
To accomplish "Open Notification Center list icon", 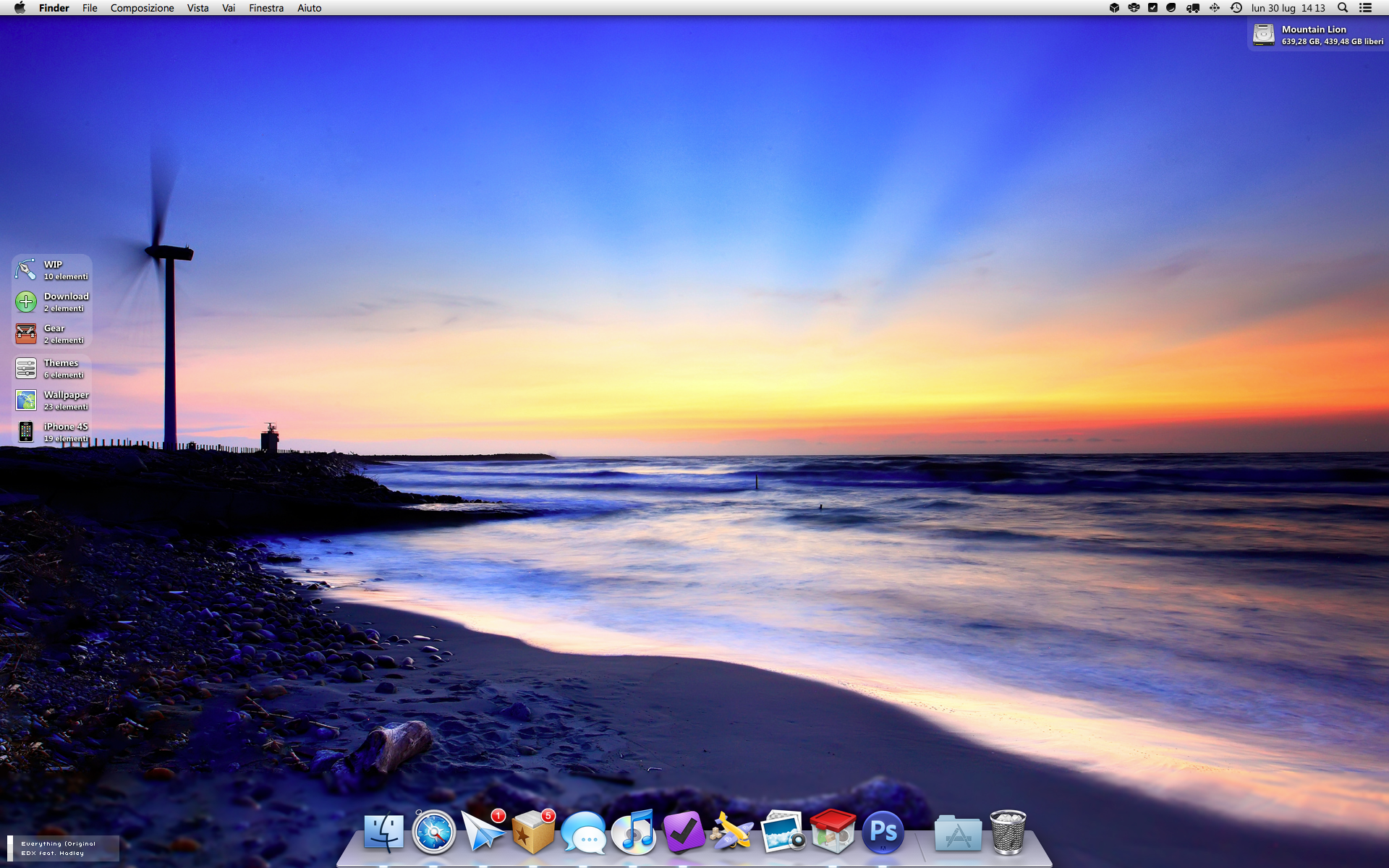I will (1365, 8).
